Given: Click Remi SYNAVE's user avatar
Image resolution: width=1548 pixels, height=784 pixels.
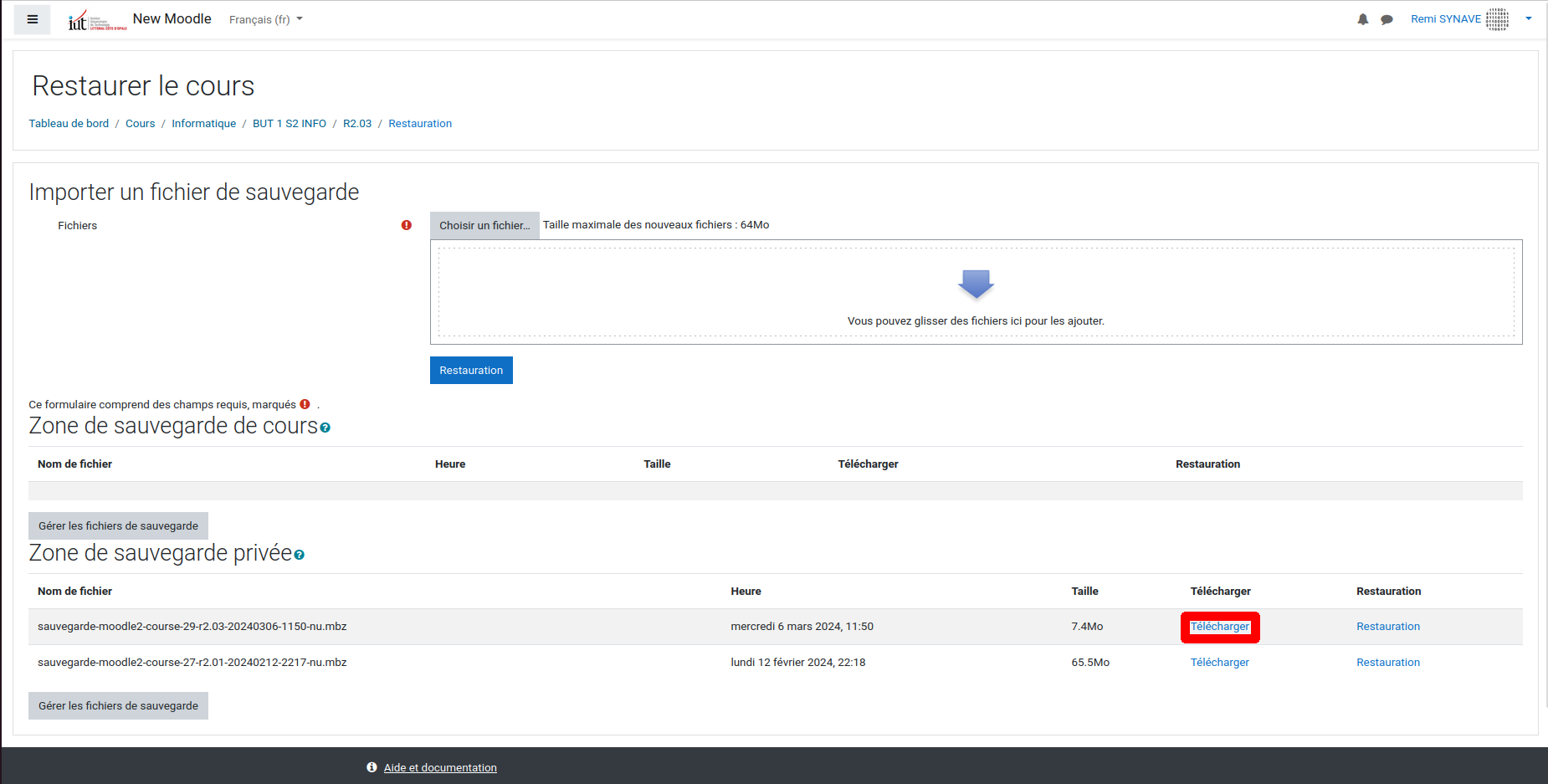Looking at the screenshot, I should 1497,19.
